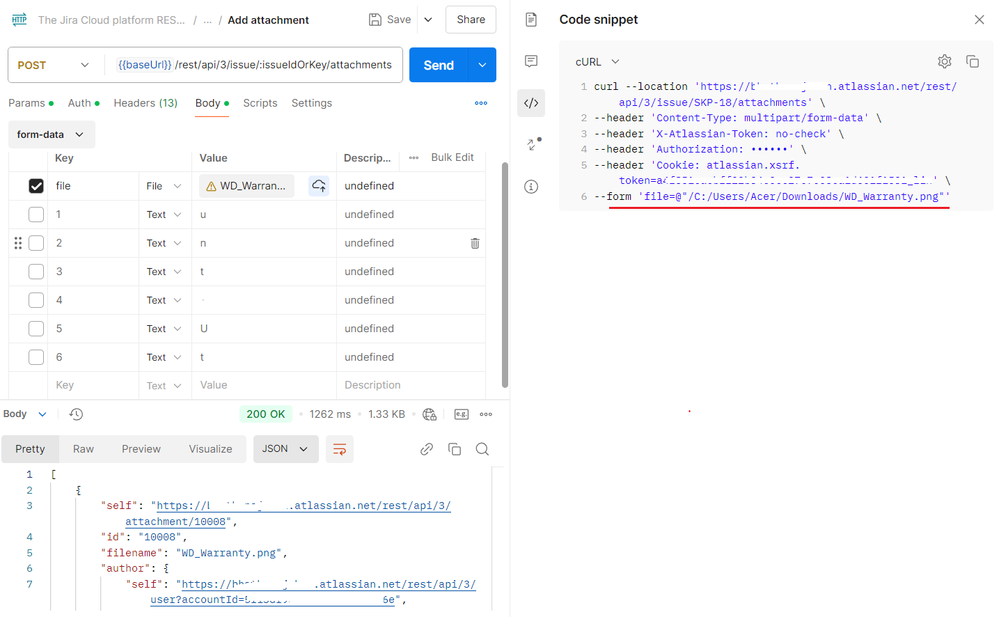The height and width of the screenshot is (617, 999).
Task: Toggle word wrap in response
Action: (340, 449)
